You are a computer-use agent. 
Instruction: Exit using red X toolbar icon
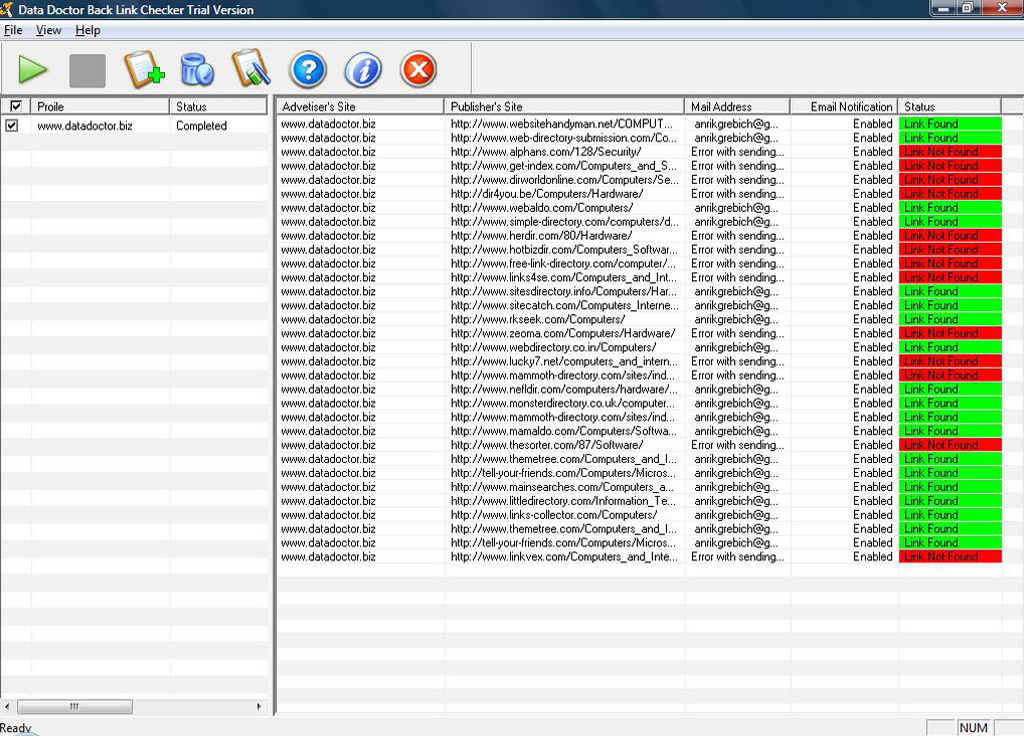[x=418, y=69]
